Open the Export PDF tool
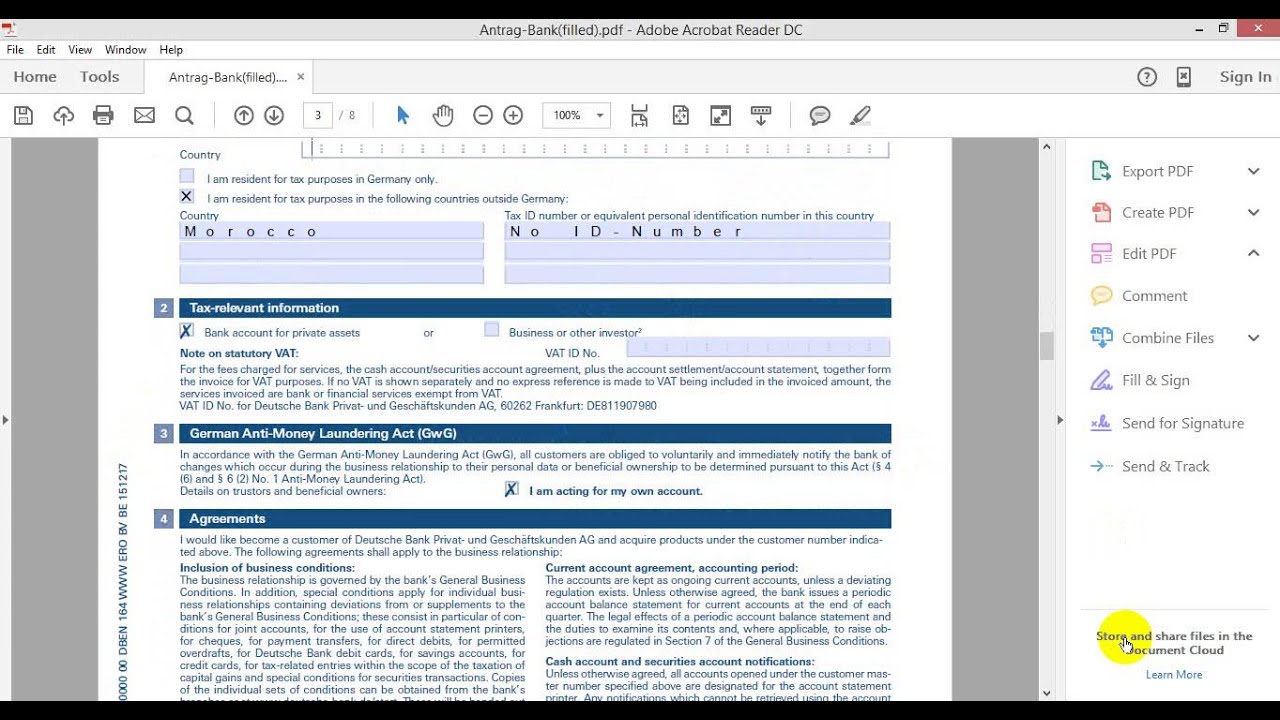The image size is (1280, 720). click(x=1157, y=171)
